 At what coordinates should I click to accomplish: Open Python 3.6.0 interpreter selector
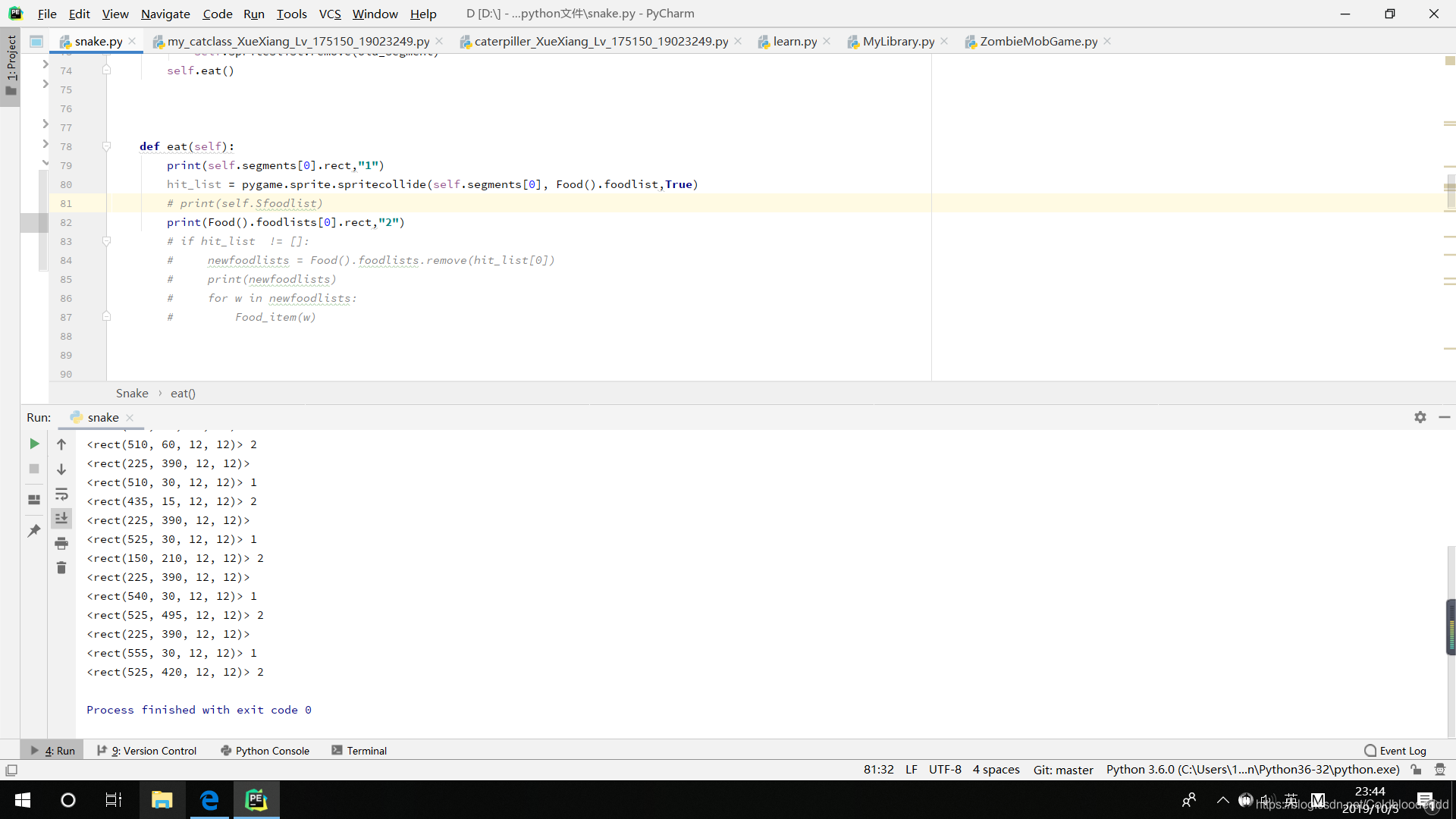1252,770
